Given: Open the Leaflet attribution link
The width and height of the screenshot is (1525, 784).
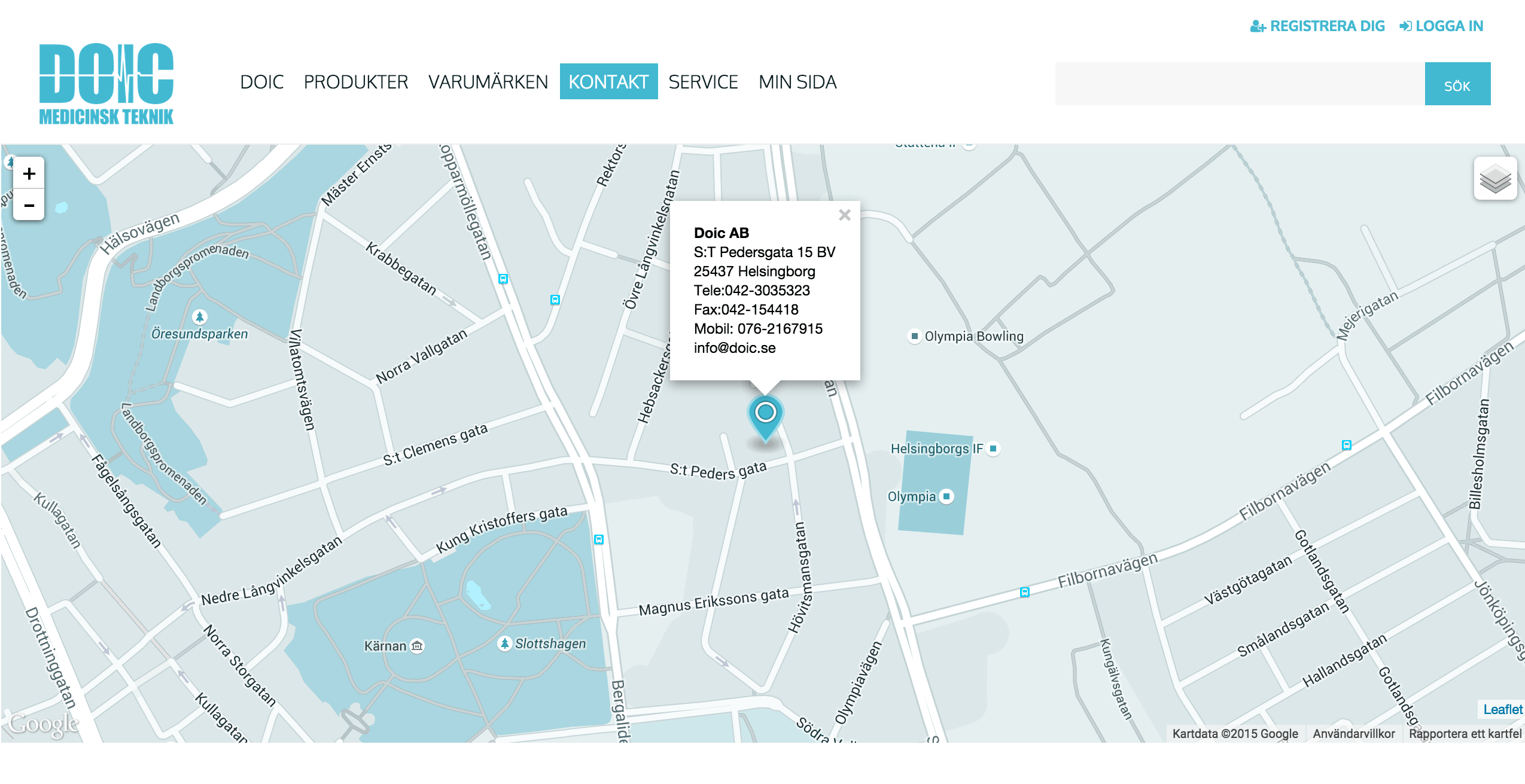Looking at the screenshot, I should (1502, 709).
